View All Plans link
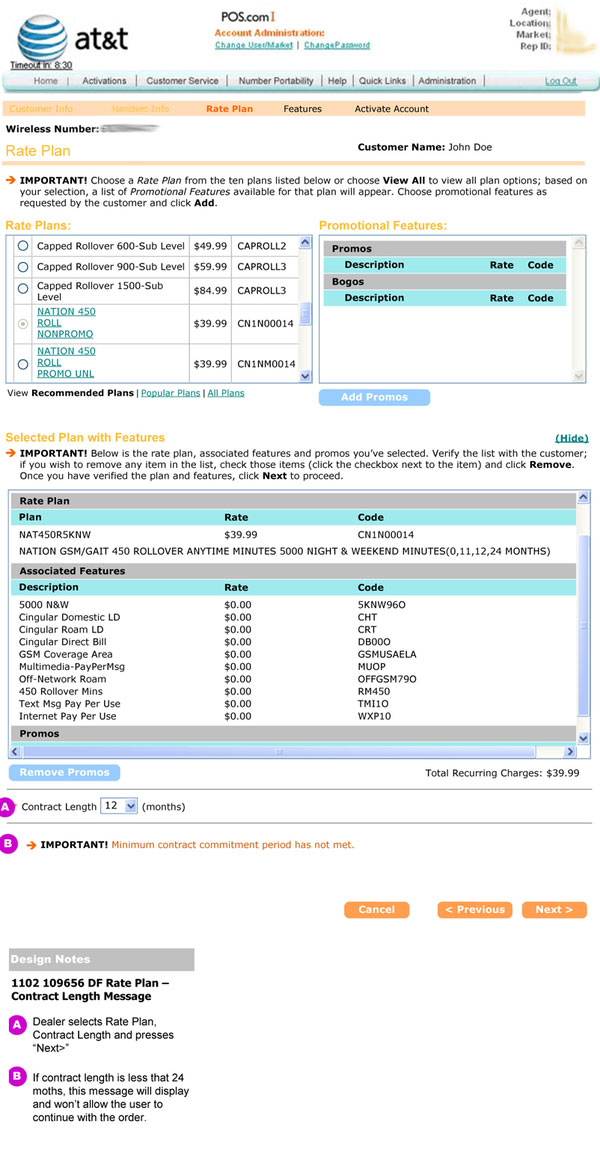600x1162 pixels. (x=226, y=393)
